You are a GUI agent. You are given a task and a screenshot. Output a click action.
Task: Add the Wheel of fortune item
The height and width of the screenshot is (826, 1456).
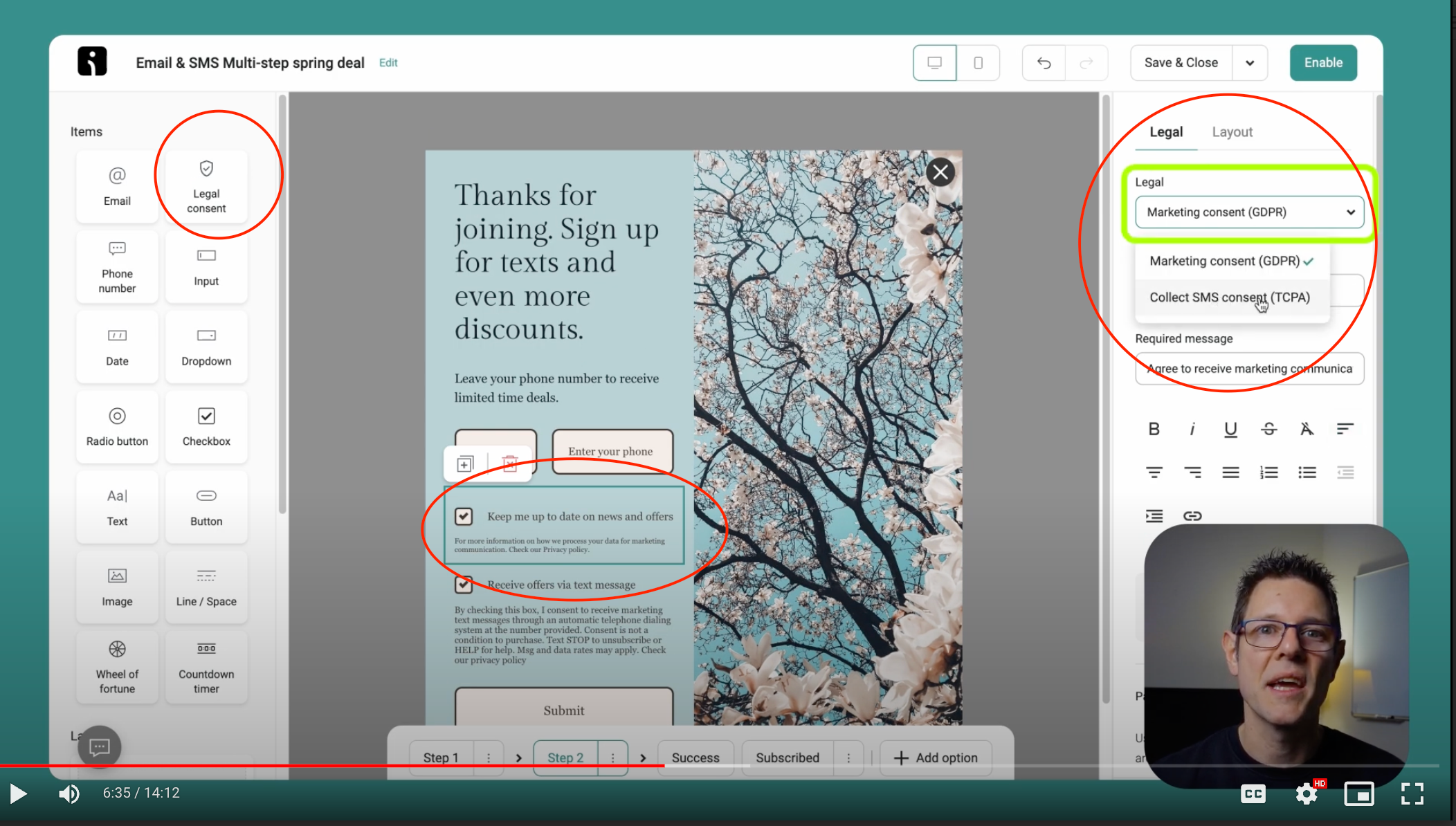[x=117, y=668]
